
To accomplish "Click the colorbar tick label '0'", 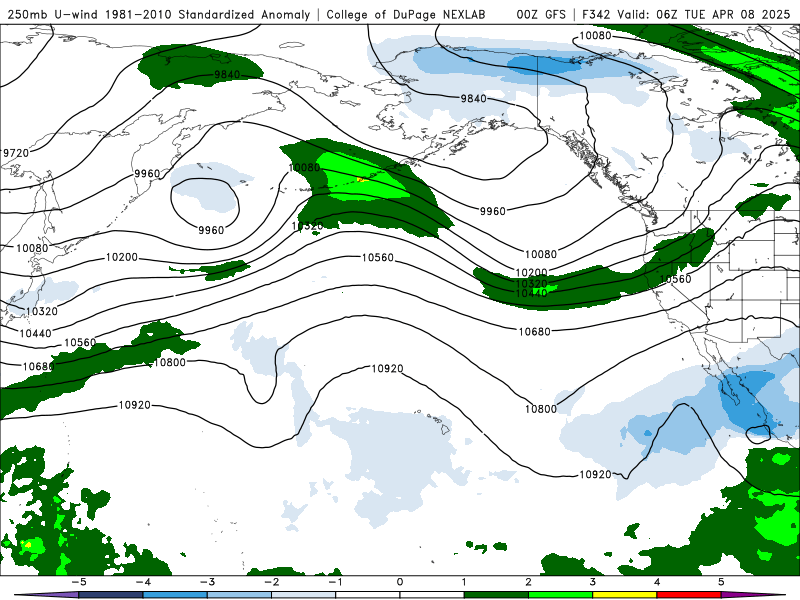I will point(399,582).
